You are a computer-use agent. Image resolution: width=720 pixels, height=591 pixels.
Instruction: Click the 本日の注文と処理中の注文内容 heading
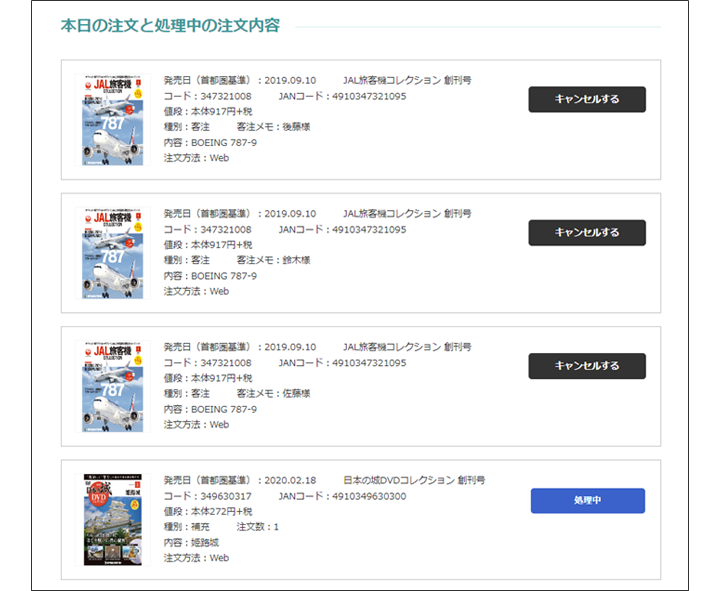[x=170, y=25]
